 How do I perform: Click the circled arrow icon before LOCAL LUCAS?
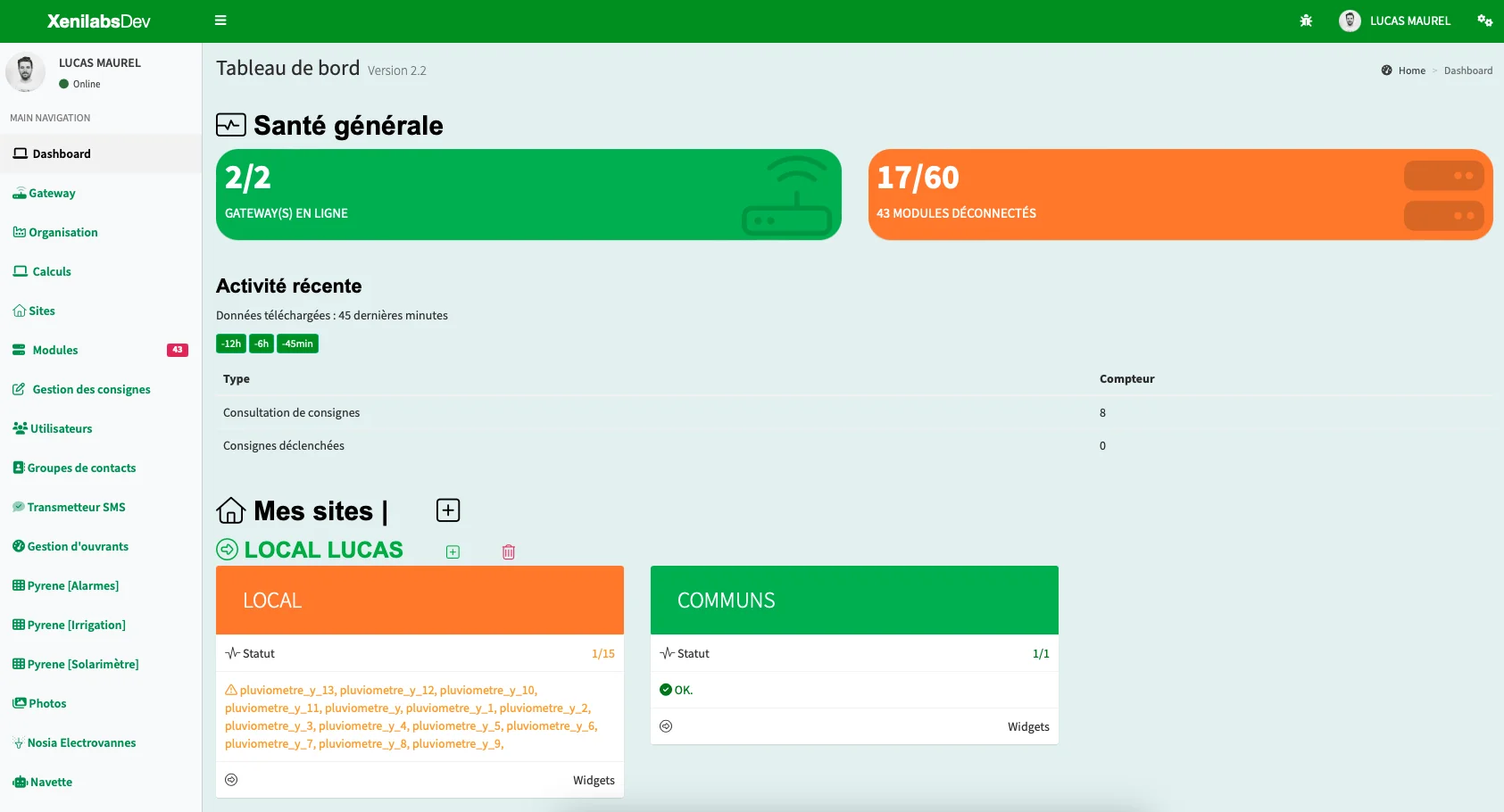point(228,550)
